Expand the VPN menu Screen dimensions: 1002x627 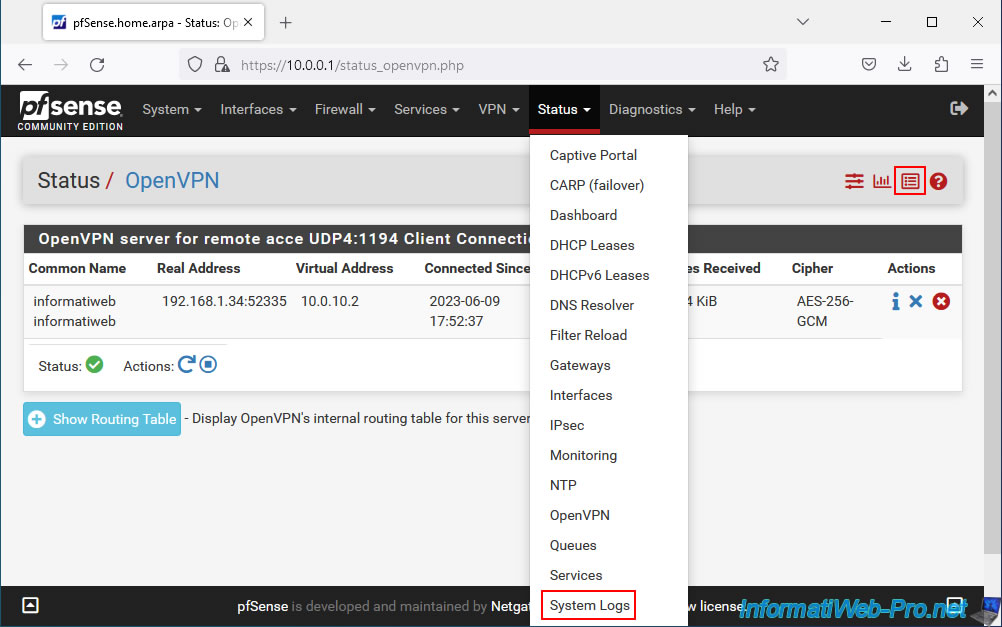(498, 109)
